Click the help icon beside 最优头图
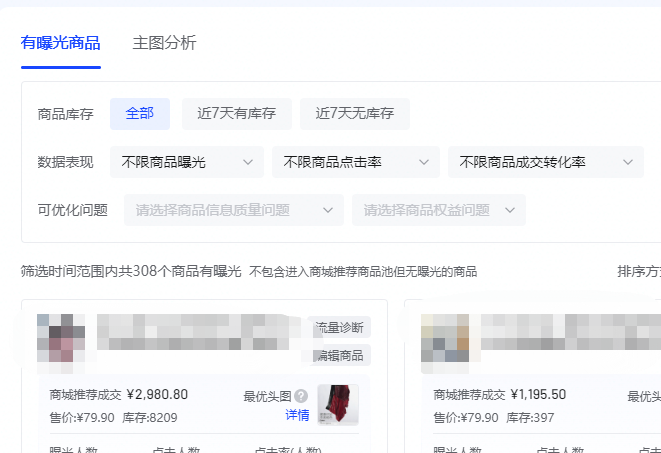The width and height of the screenshot is (661, 453). coord(301,396)
